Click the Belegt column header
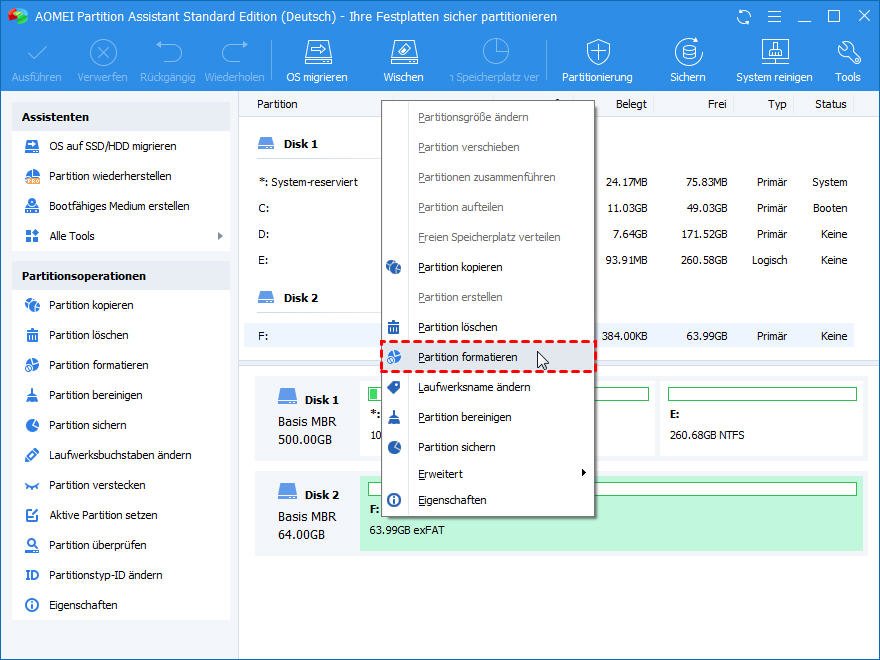Image resolution: width=880 pixels, height=660 pixels. (631, 104)
